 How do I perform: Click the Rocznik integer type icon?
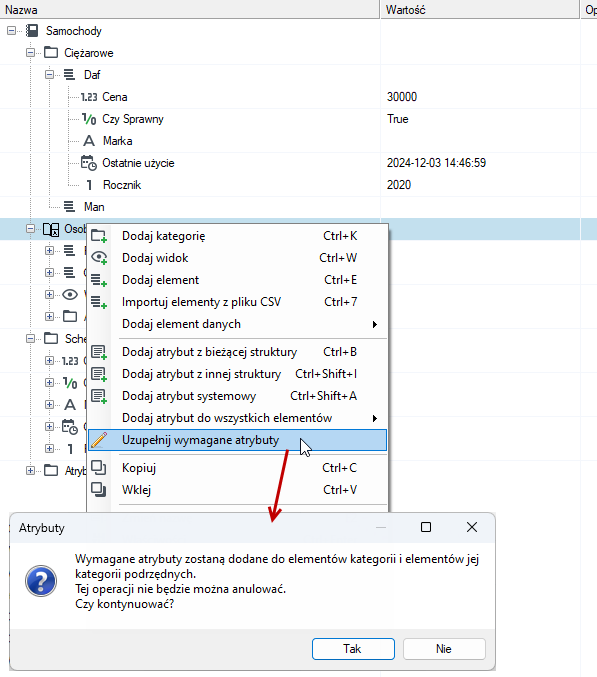tap(89, 185)
